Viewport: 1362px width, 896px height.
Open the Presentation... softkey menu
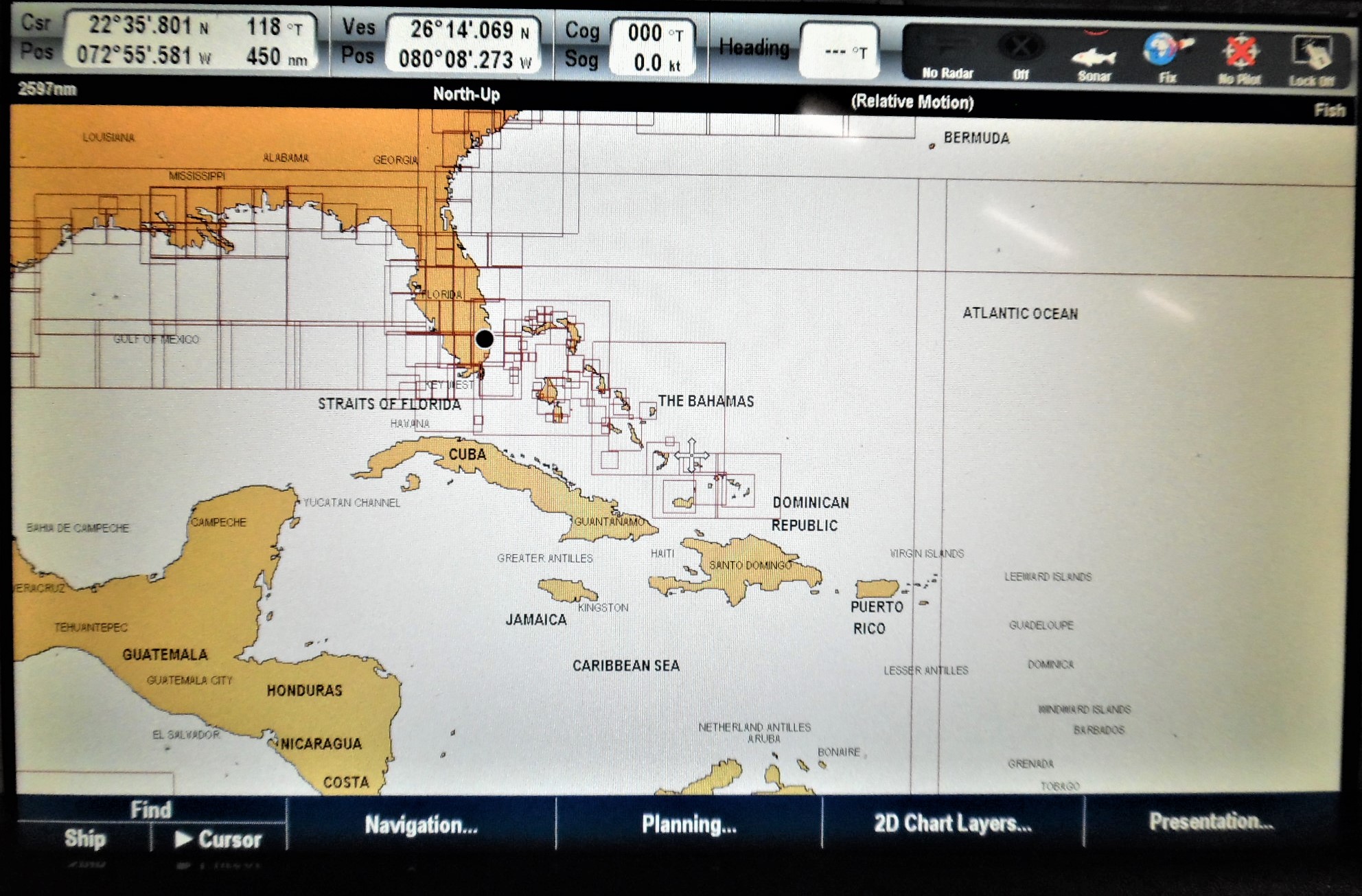1211,821
